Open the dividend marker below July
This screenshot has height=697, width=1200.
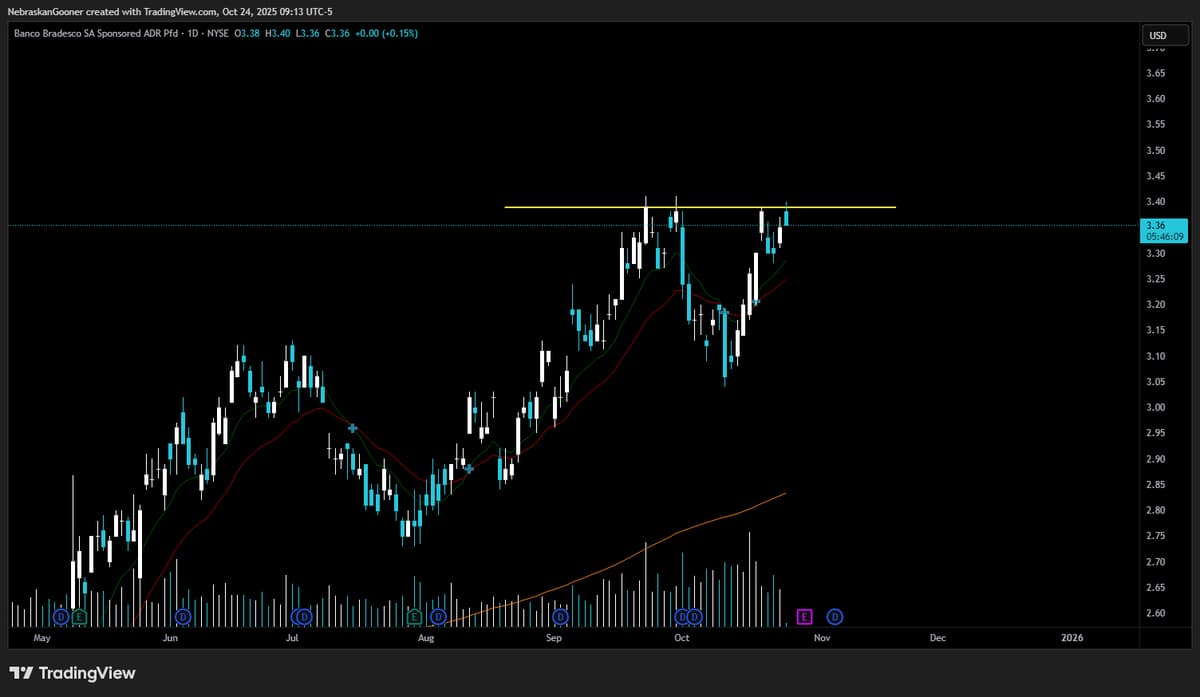coord(304,617)
